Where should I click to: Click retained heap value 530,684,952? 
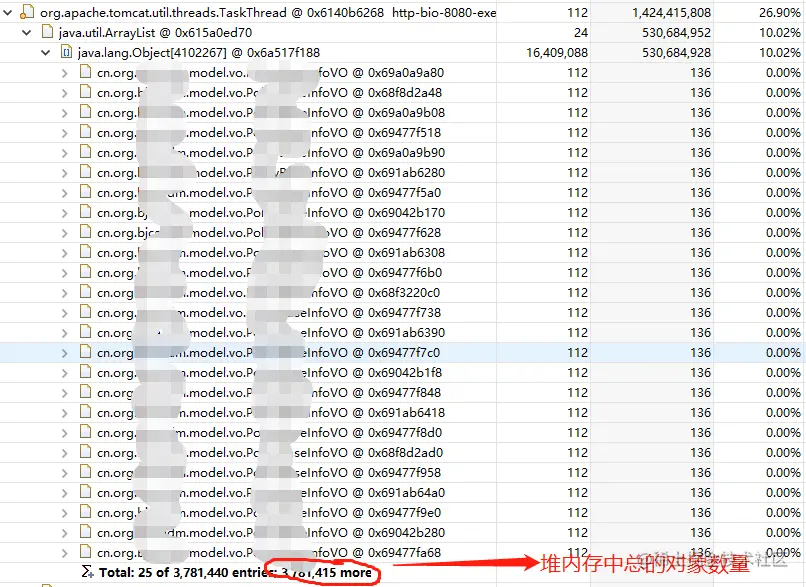click(676, 32)
